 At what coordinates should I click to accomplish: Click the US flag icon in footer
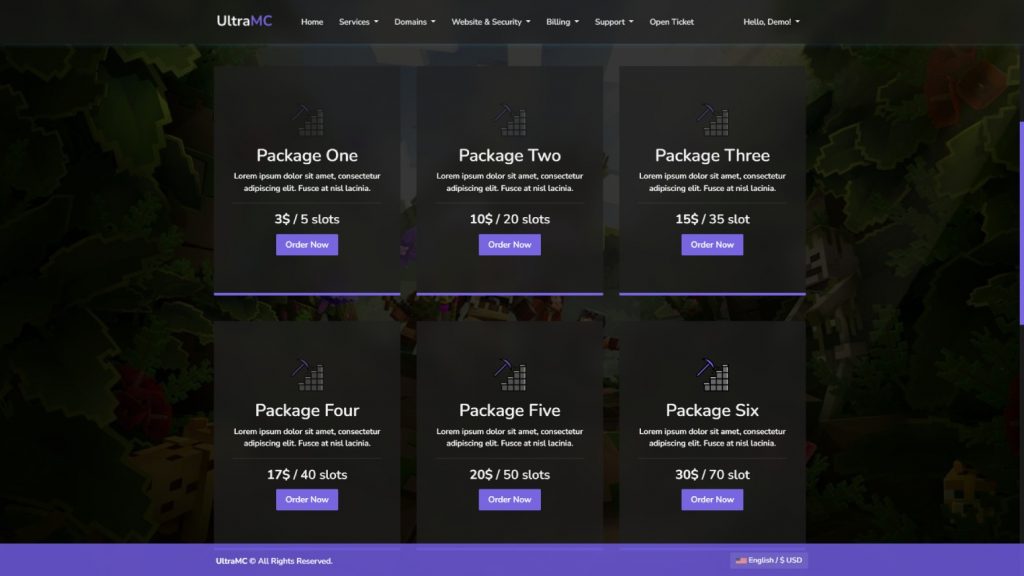(x=741, y=560)
